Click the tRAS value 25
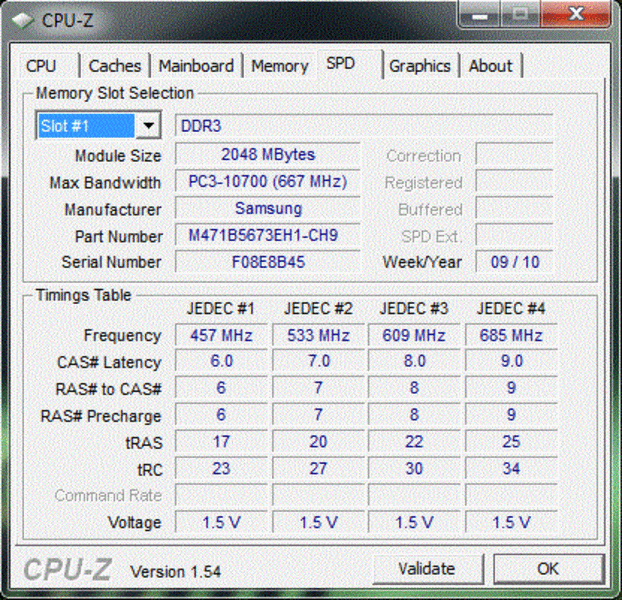Image resolution: width=622 pixels, height=600 pixels. 511,442
